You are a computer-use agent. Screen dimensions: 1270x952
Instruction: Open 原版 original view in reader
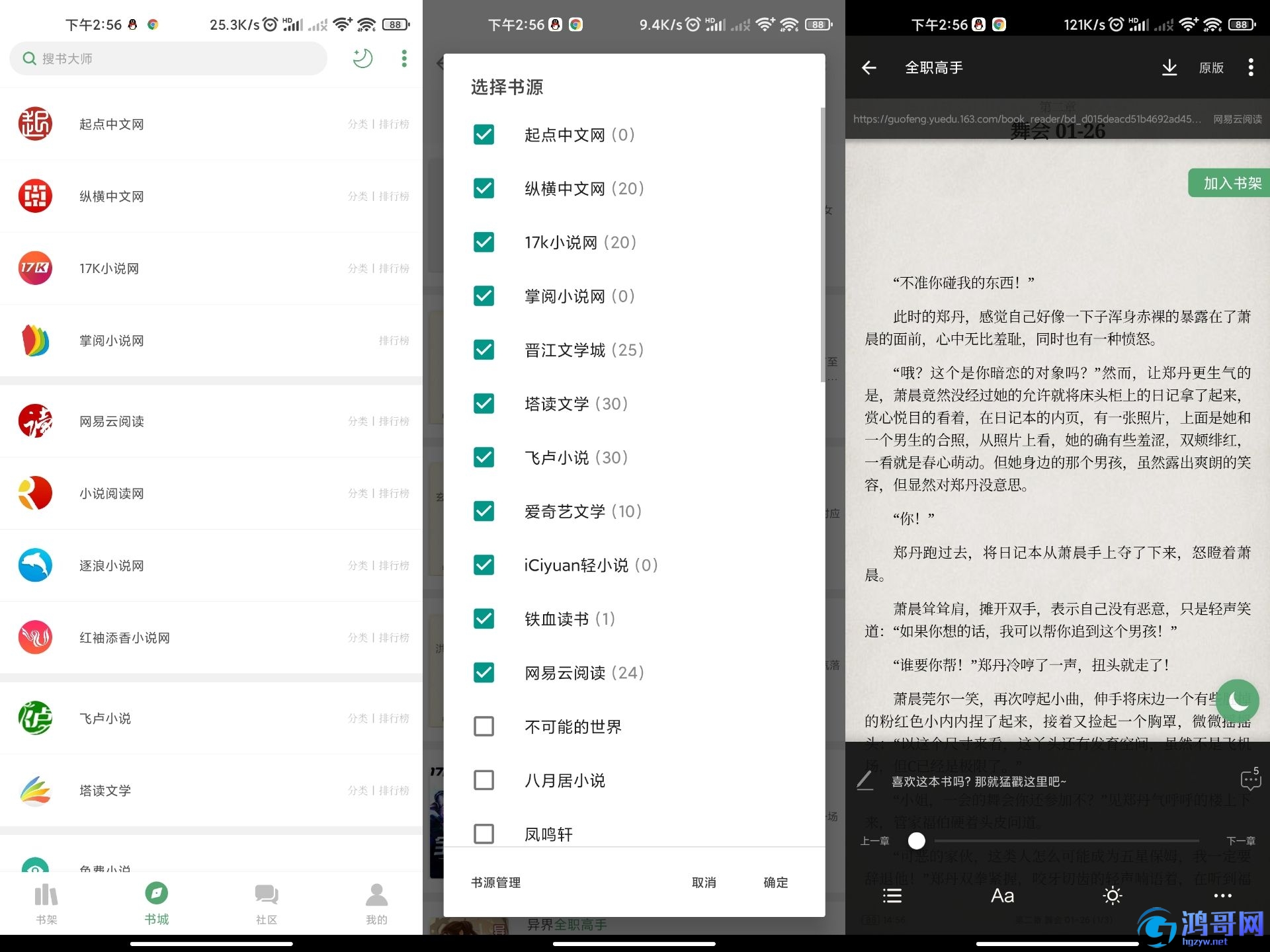tap(1211, 67)
